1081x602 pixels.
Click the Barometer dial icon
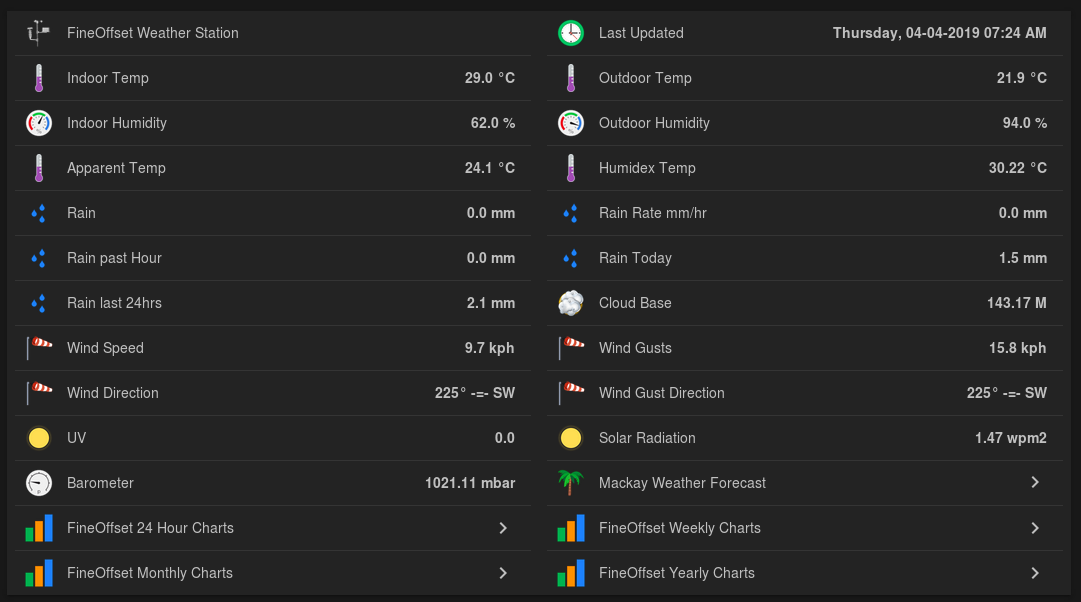(39, 483)
